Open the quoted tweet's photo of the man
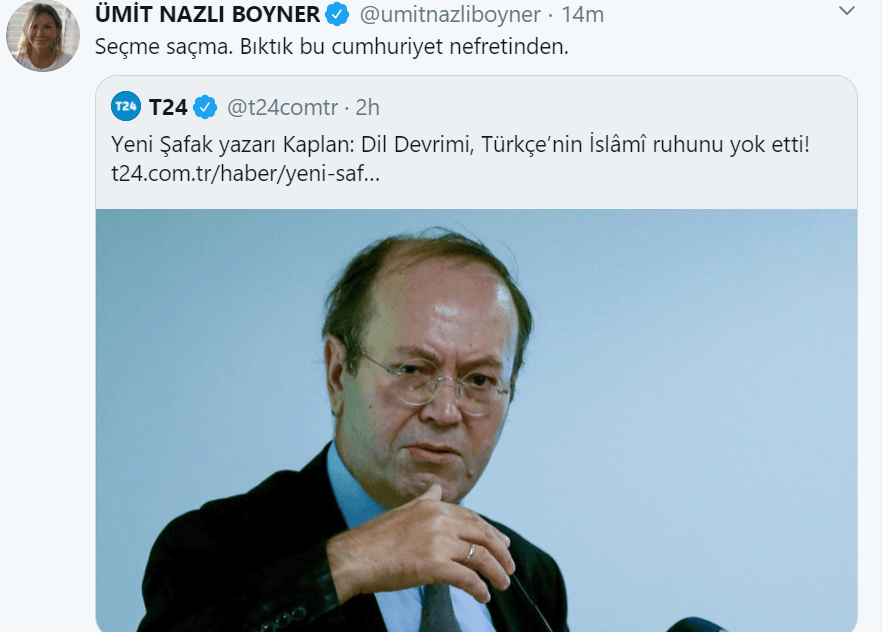 476,420
